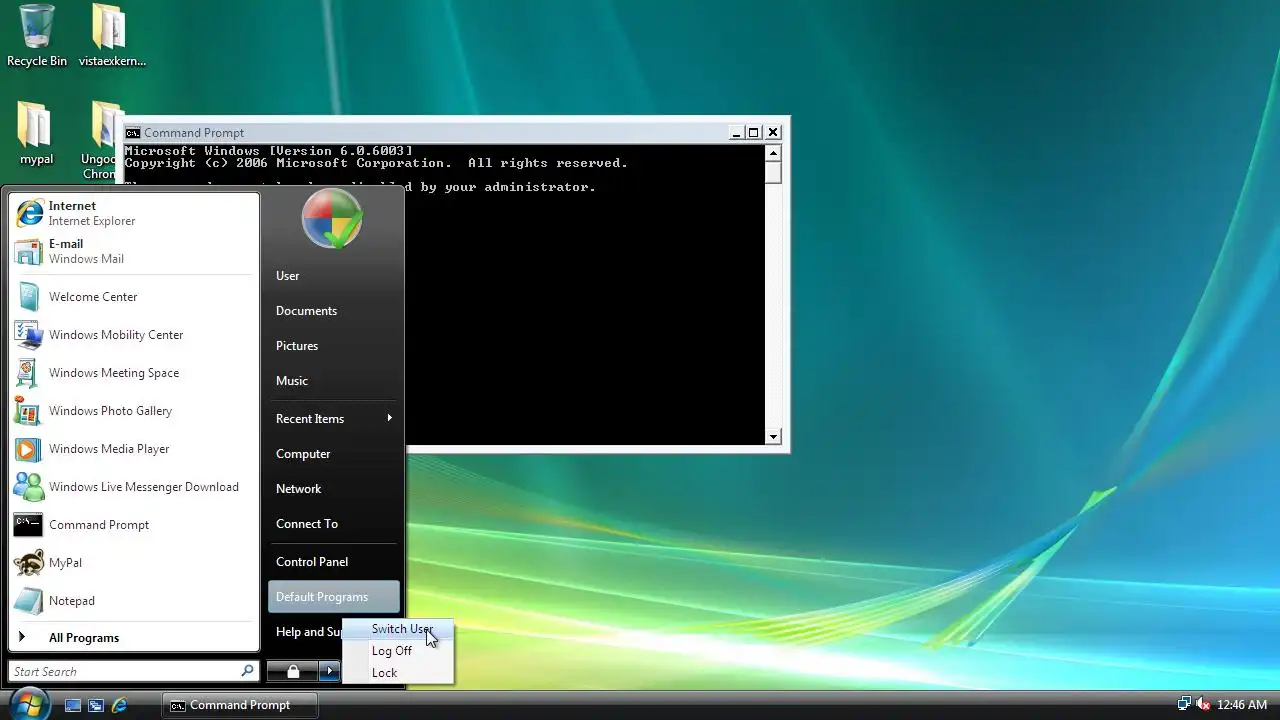Open Music from Start menu
The width and height of the screenshot is (1280, 720).
[333, 381]
